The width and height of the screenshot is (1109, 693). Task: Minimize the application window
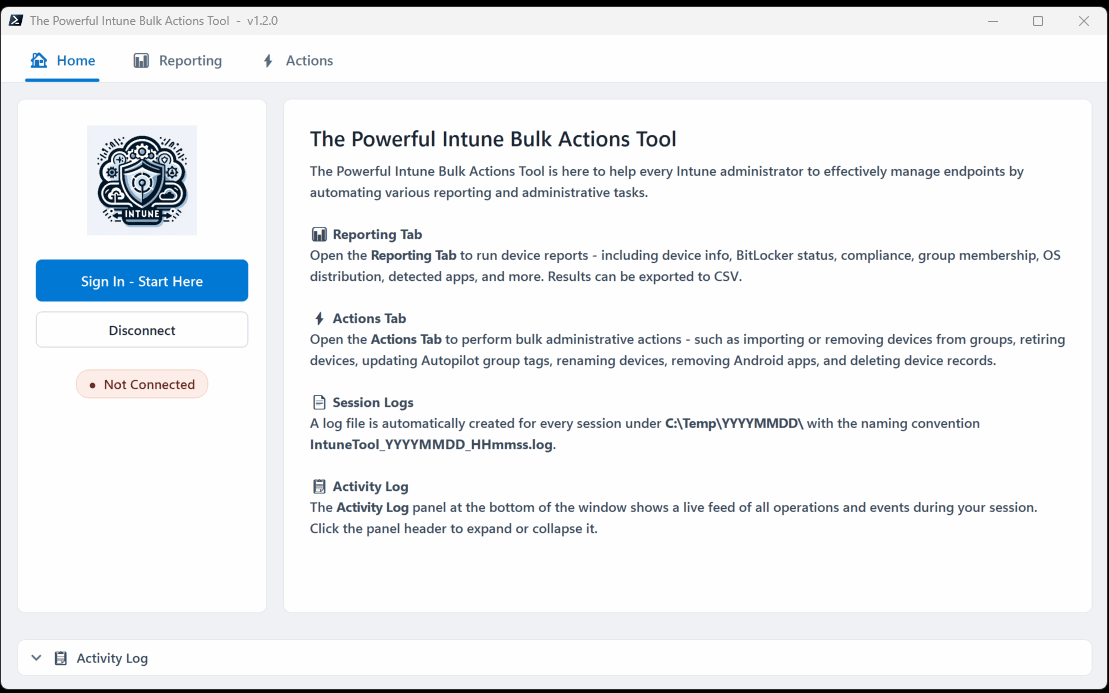[993, 21]
